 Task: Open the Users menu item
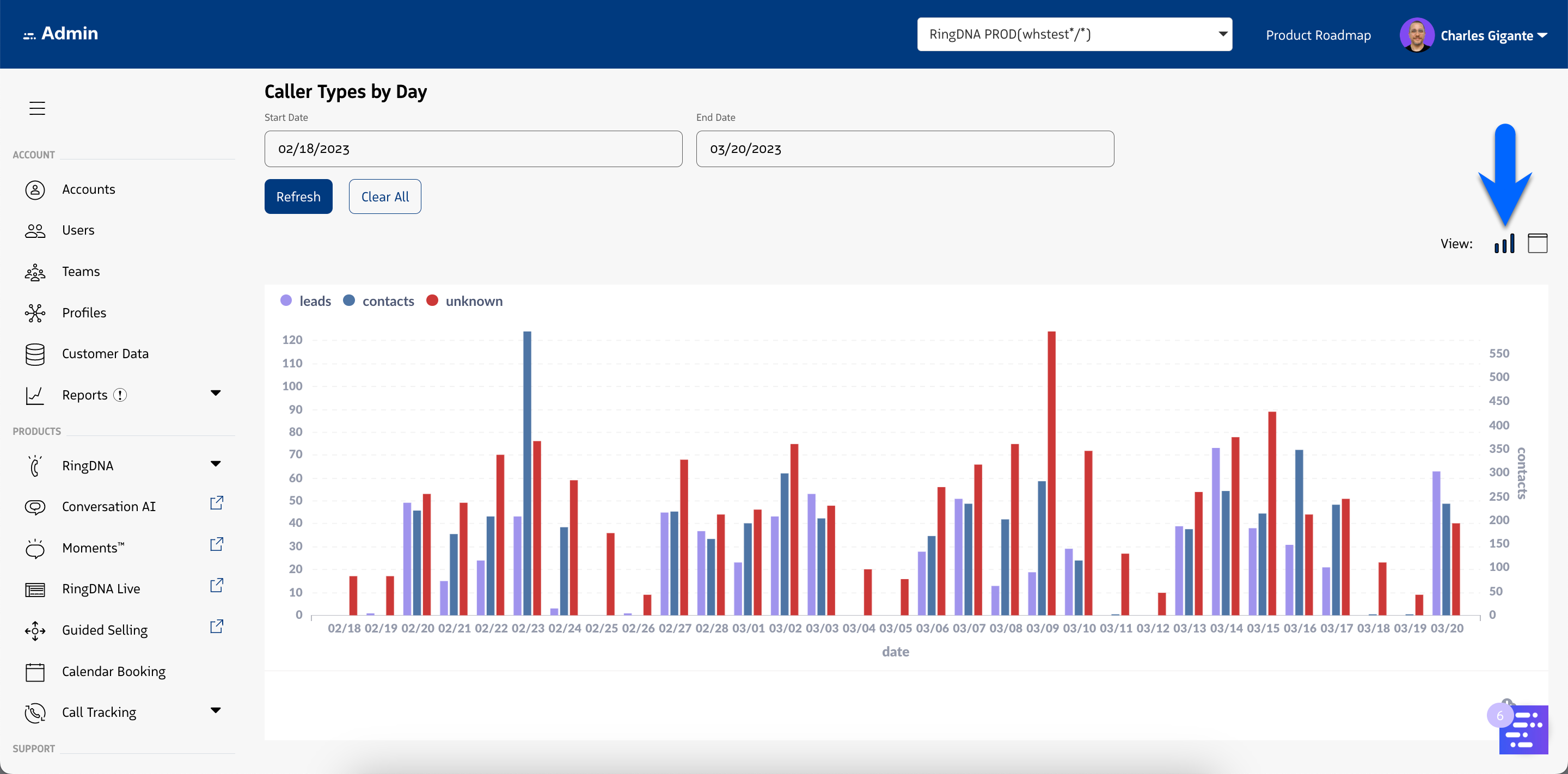click(78, 230)
